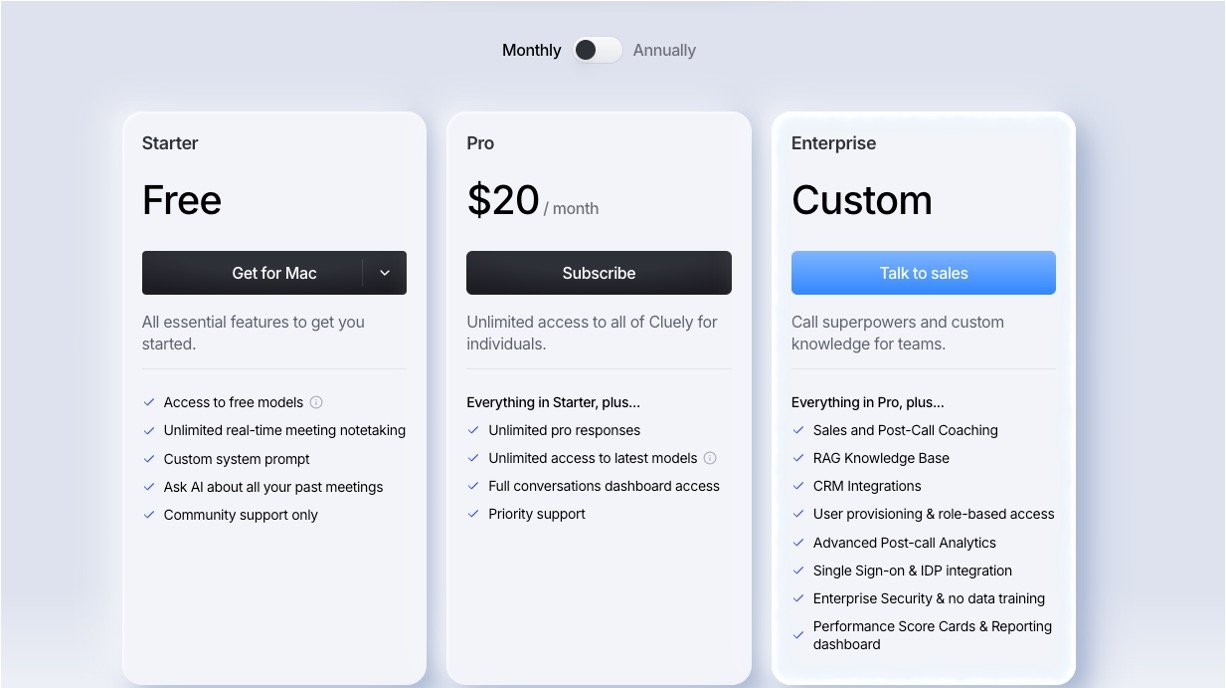Click checkmark icon beside CRM Integrations
The image size is (1226, 688).
[x=798, y=486]
